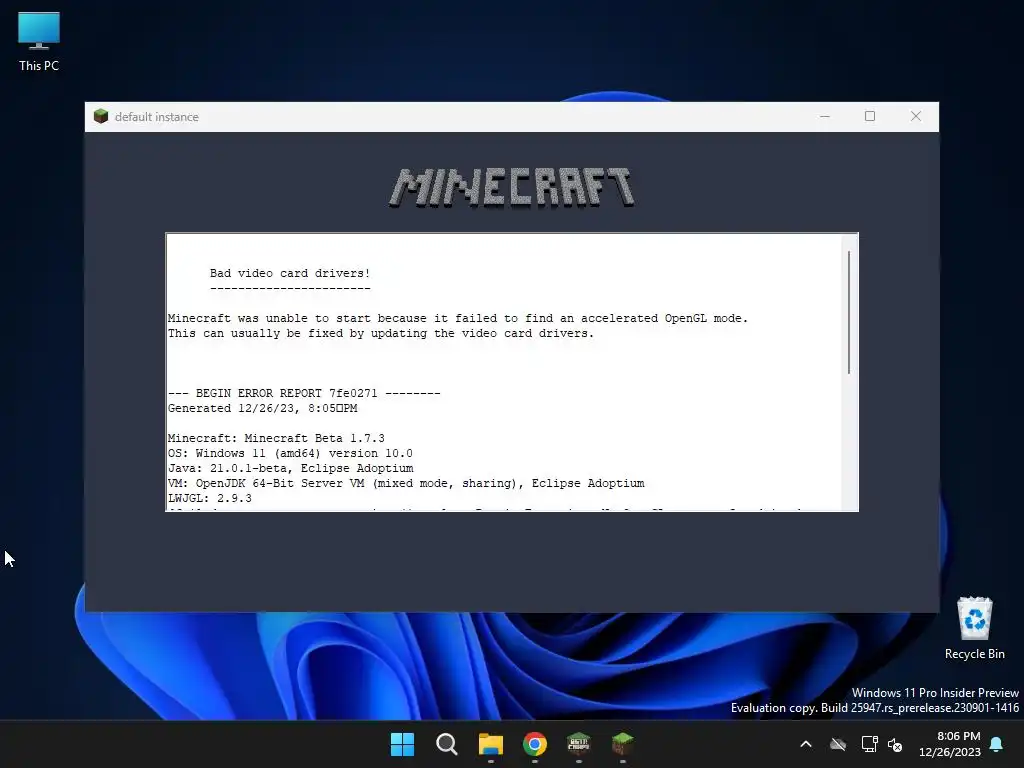Open the This PC desktop icon

pos(39,42)
